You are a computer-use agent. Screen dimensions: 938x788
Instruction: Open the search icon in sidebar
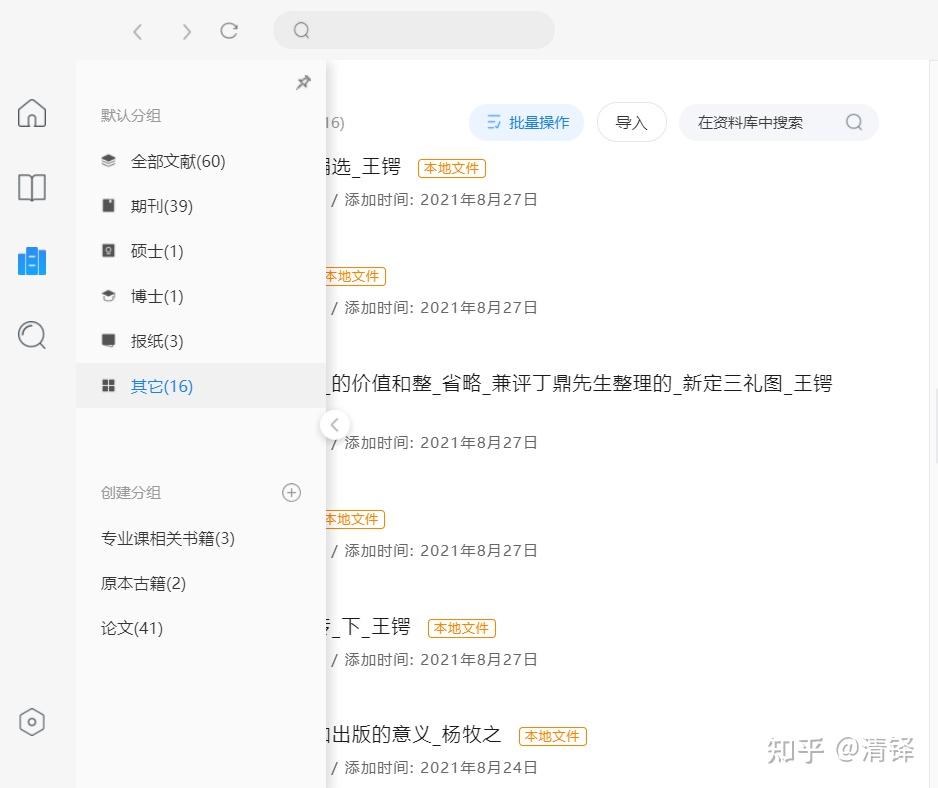pos(32,335)
